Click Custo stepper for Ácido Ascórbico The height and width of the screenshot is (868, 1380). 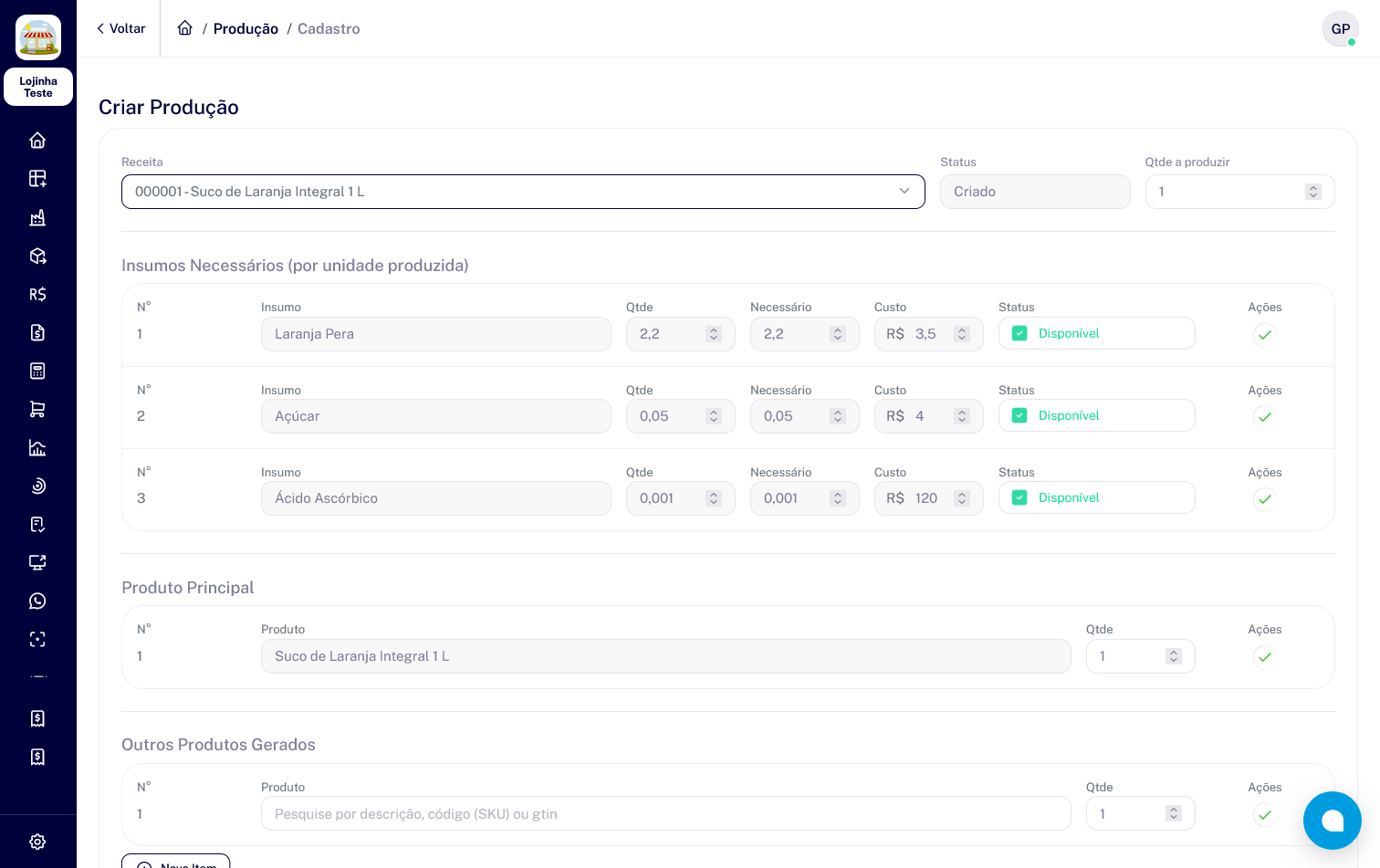click(961, 498)
